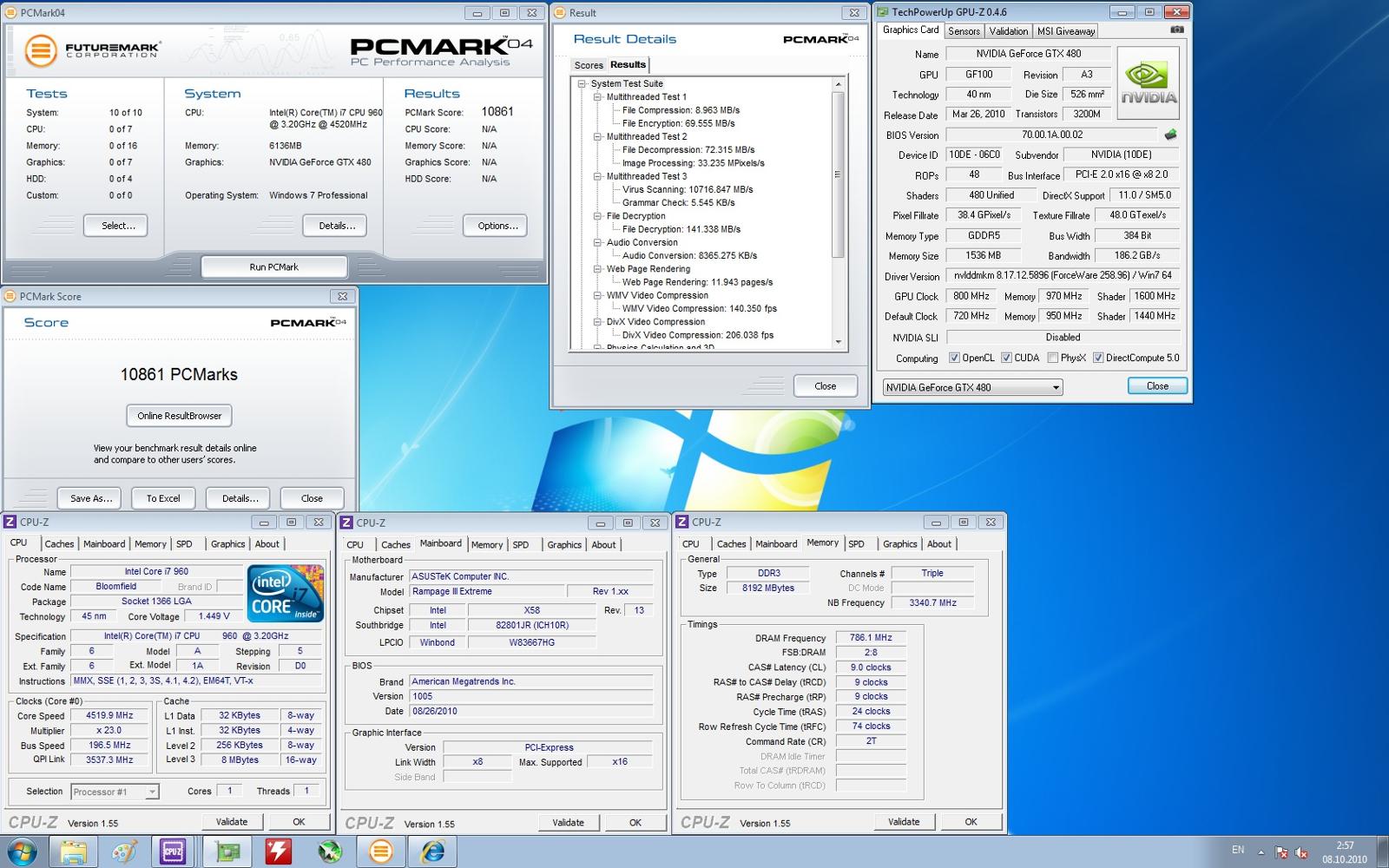Screen dimensions: 1389x868
Task: Collapse the Multithreaded Test 3 node
Action: click(x=597, y=176)
